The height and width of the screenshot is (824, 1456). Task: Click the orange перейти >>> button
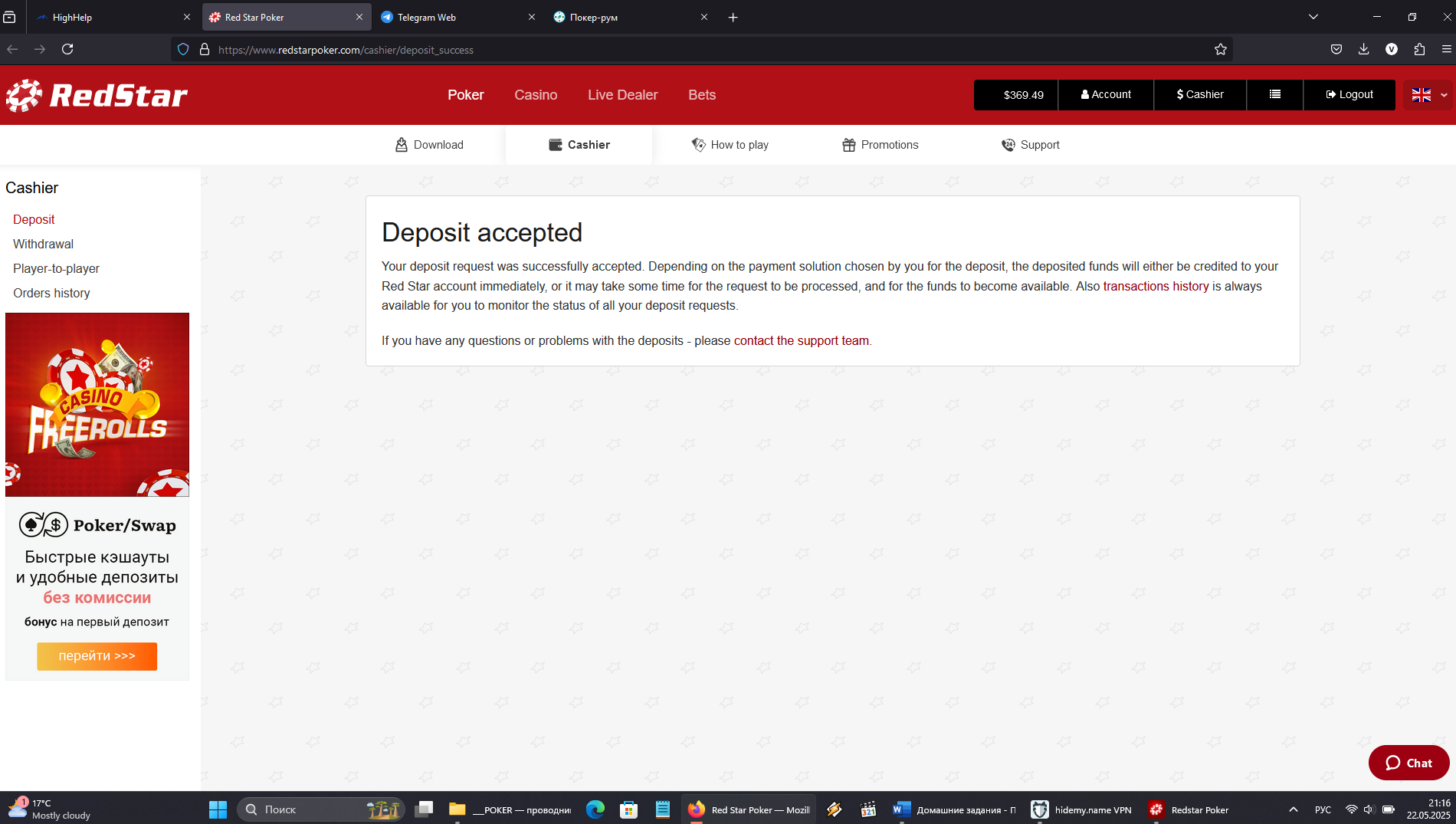(x=97, y=656)
